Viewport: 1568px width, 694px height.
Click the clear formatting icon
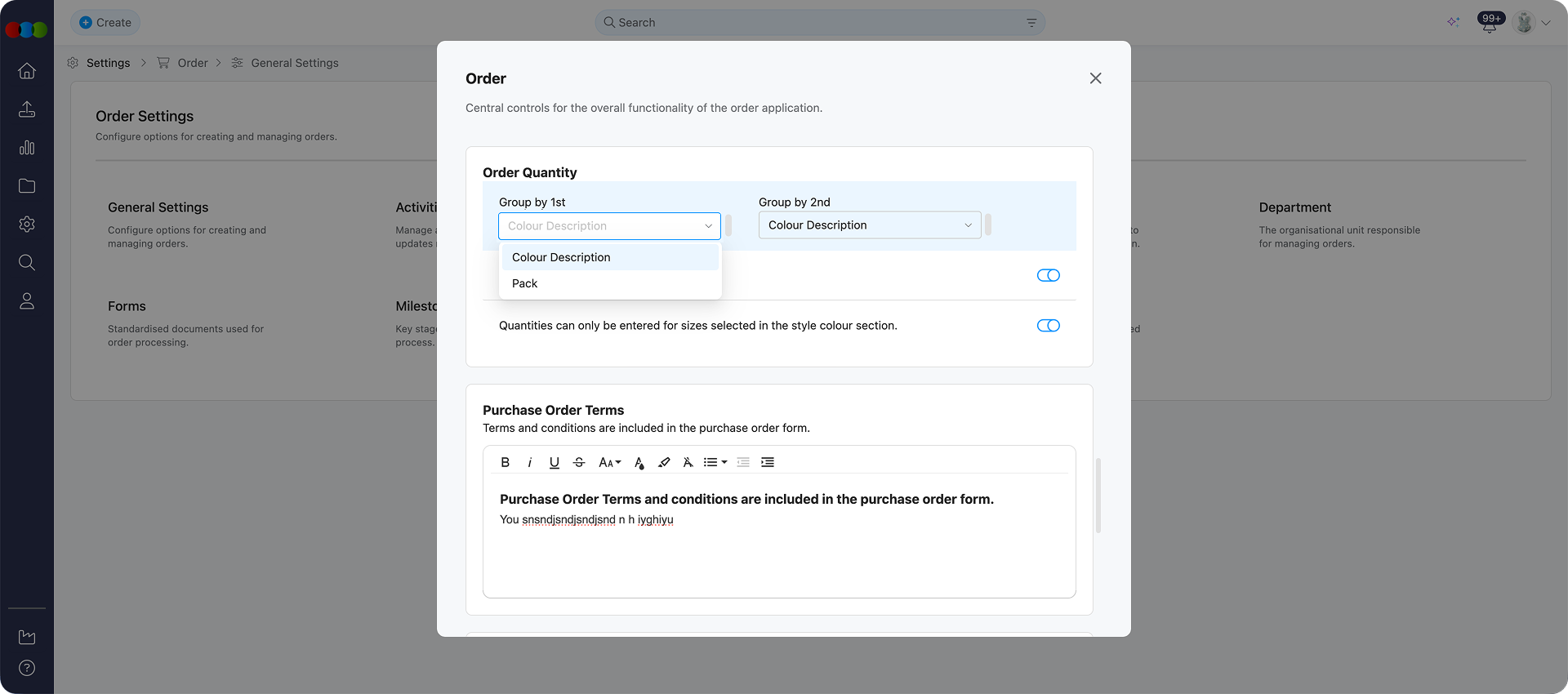(688, 462)
